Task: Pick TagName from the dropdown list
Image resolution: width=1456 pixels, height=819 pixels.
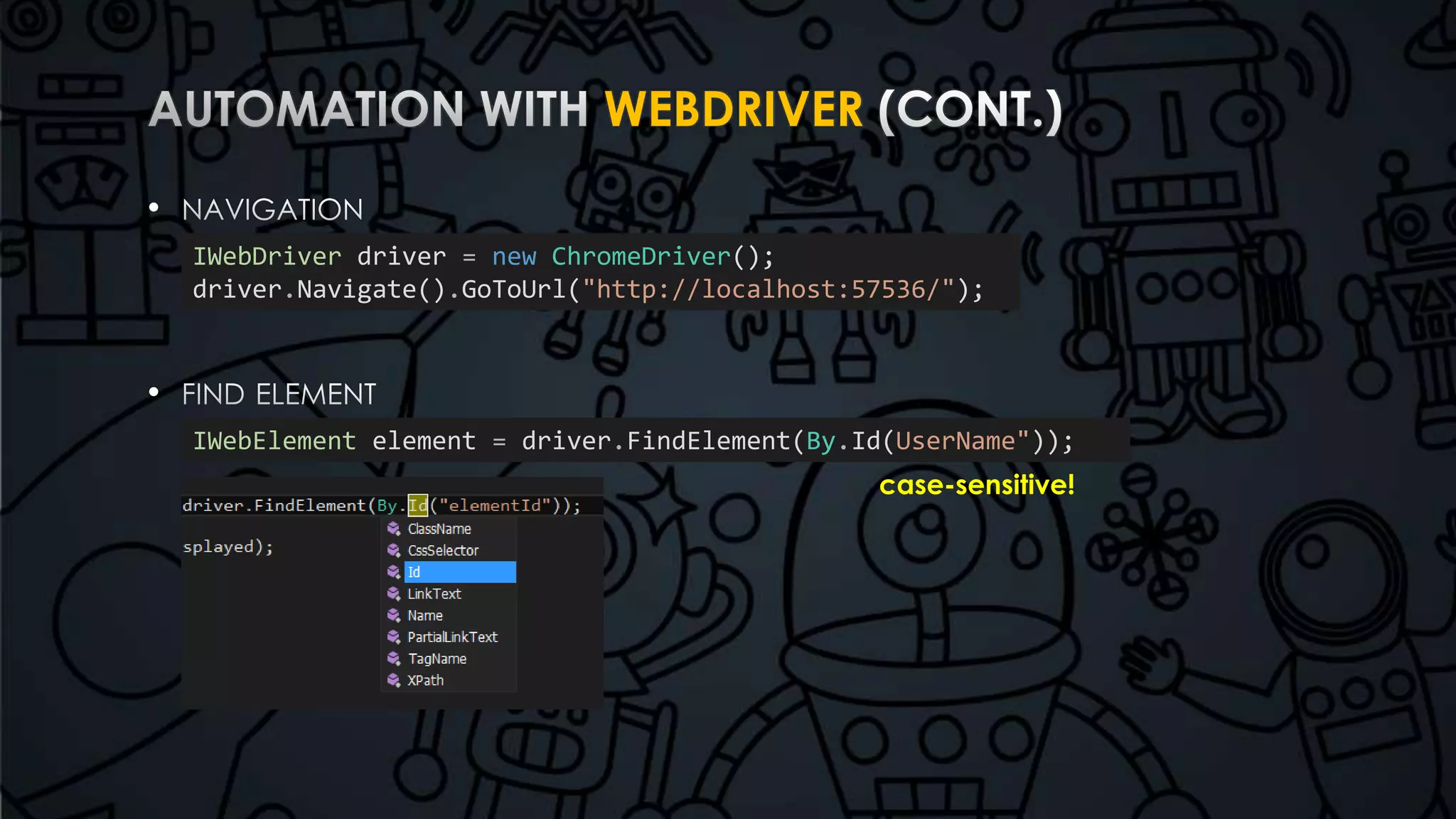Action: [x=437, y=659]
